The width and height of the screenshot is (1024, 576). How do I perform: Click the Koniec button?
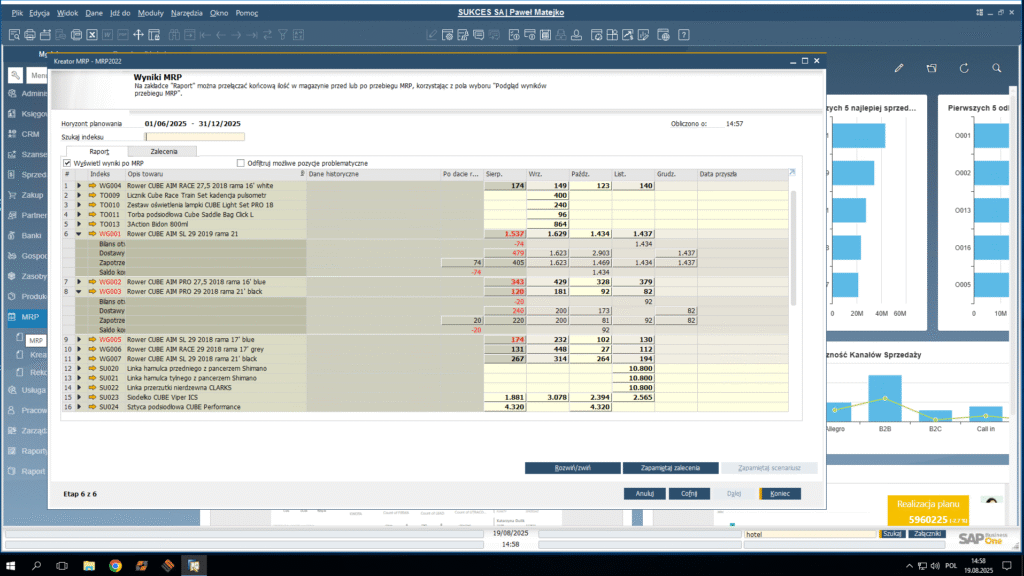[x=780, y=494]
